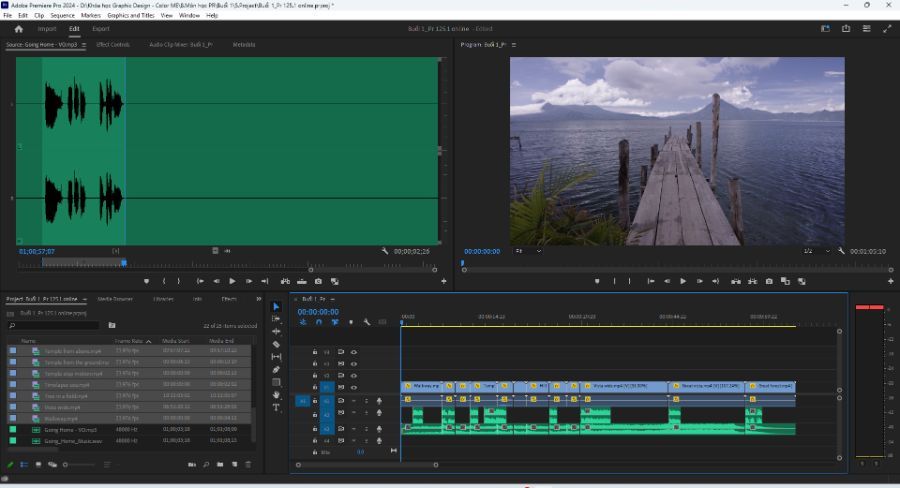Switch Project panel to icon view
The width and height of the screenshot is (900, 488).
click(38, 464)
